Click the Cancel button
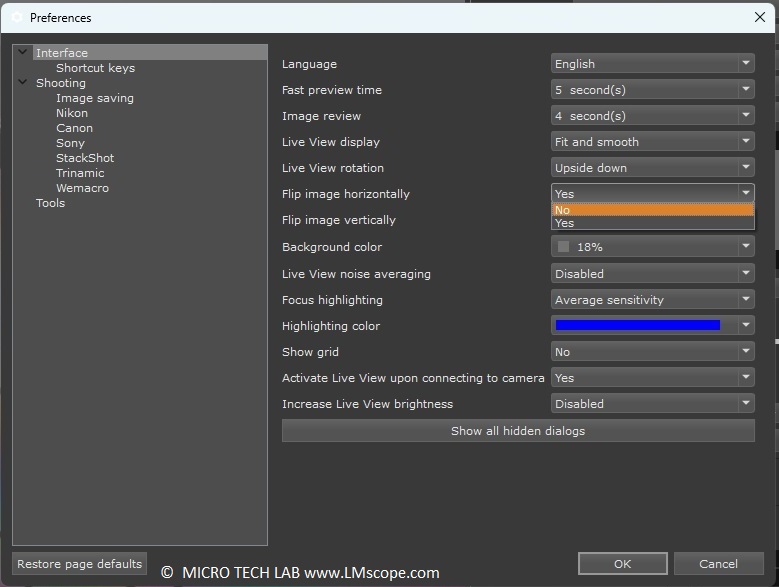The height and width of the screenshot is (587, 779). pyautogui.click(x=718, y=564)
